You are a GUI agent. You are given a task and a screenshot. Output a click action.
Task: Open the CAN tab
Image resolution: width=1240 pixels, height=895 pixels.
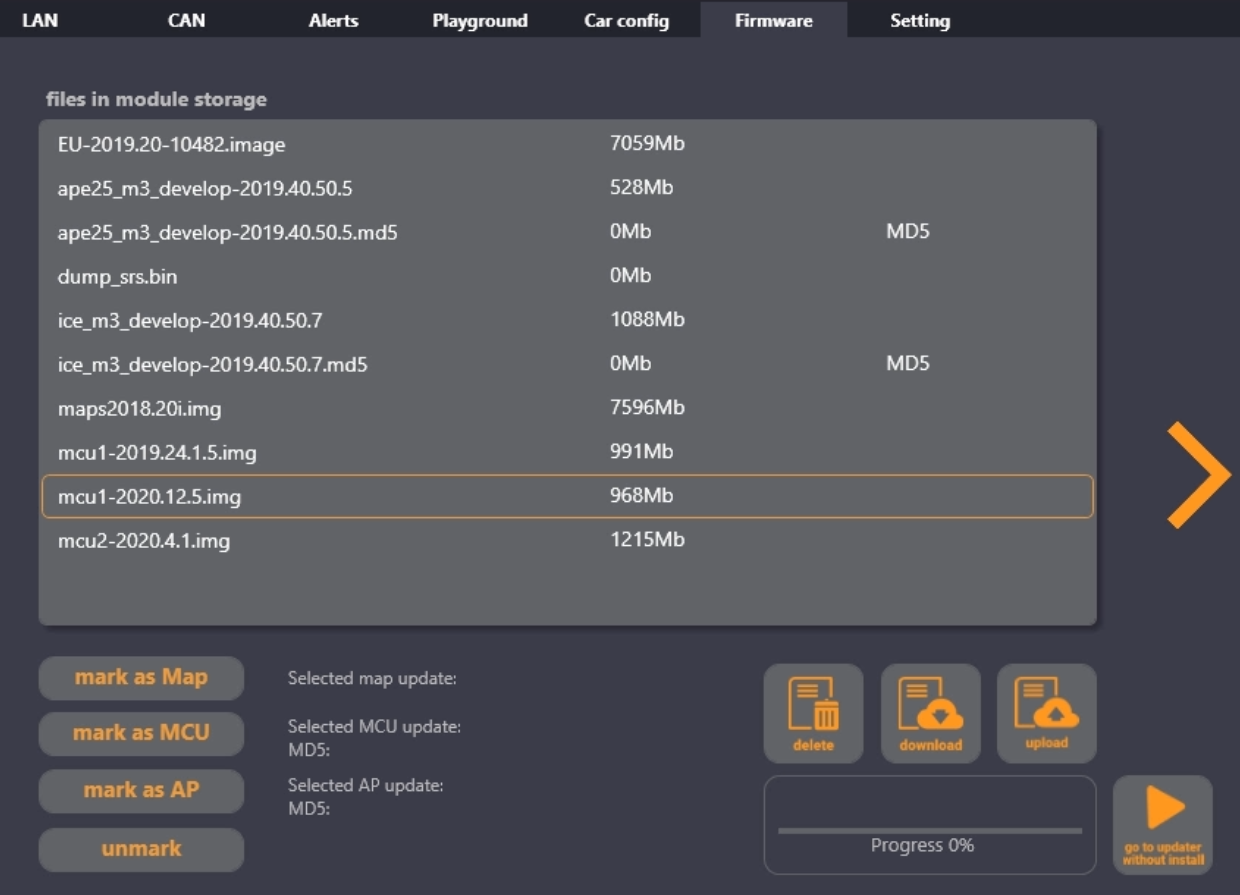coord(186,20)
